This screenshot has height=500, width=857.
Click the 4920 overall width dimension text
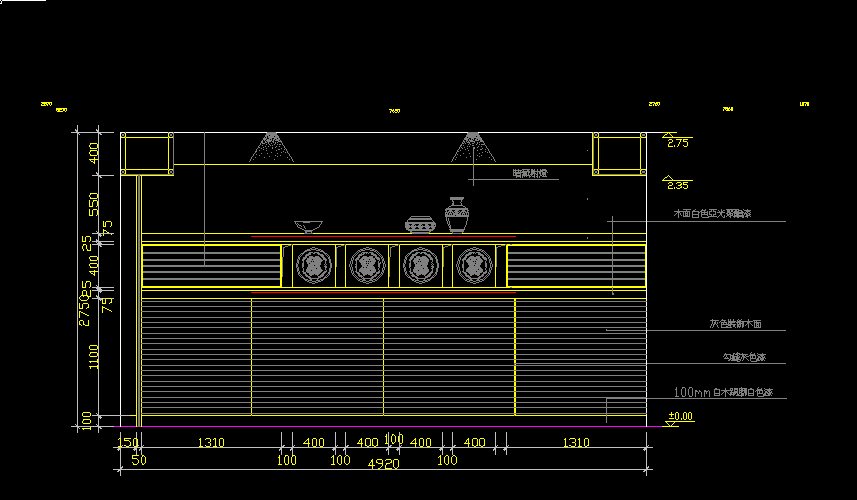click(x=384, y=463)
